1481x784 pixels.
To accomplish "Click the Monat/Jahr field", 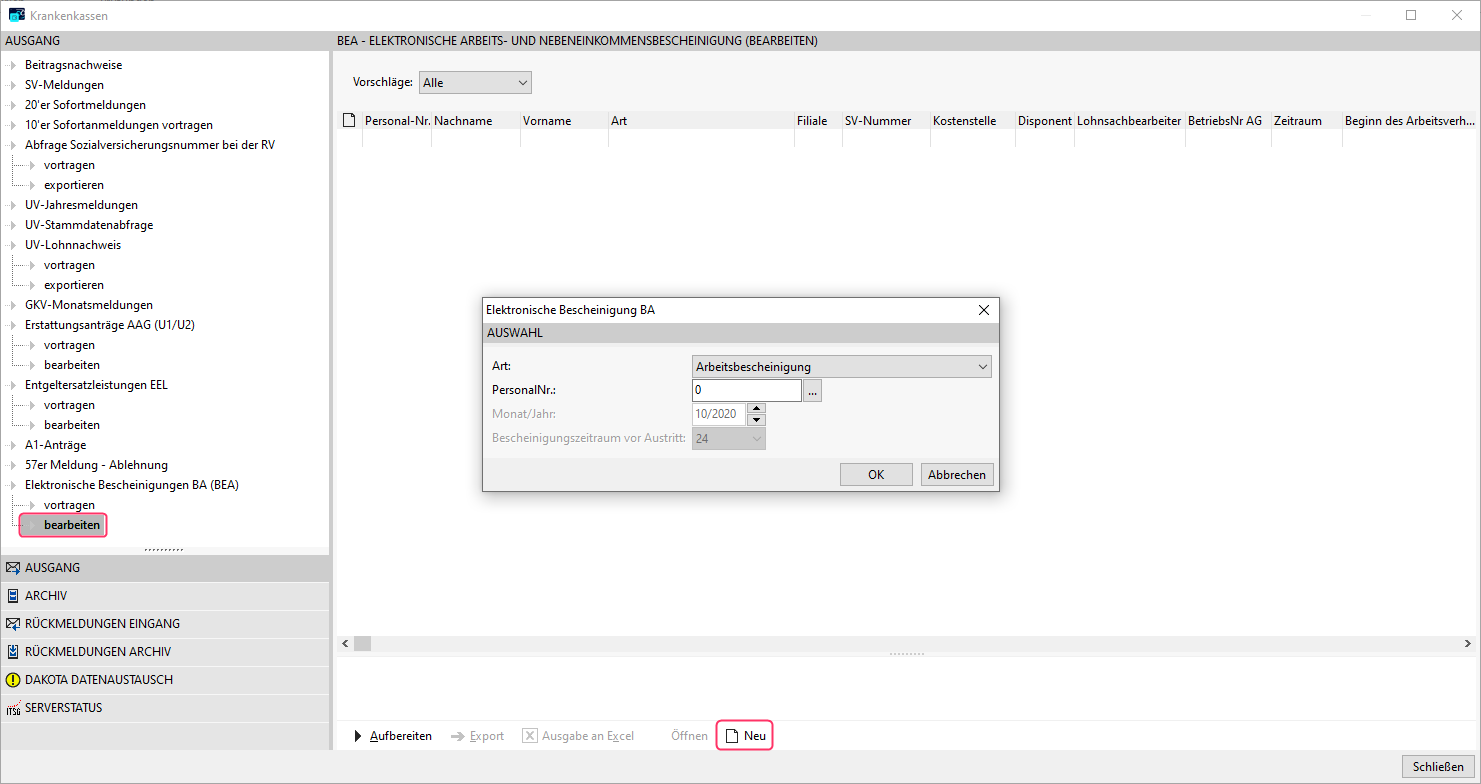I will point(719,414).
